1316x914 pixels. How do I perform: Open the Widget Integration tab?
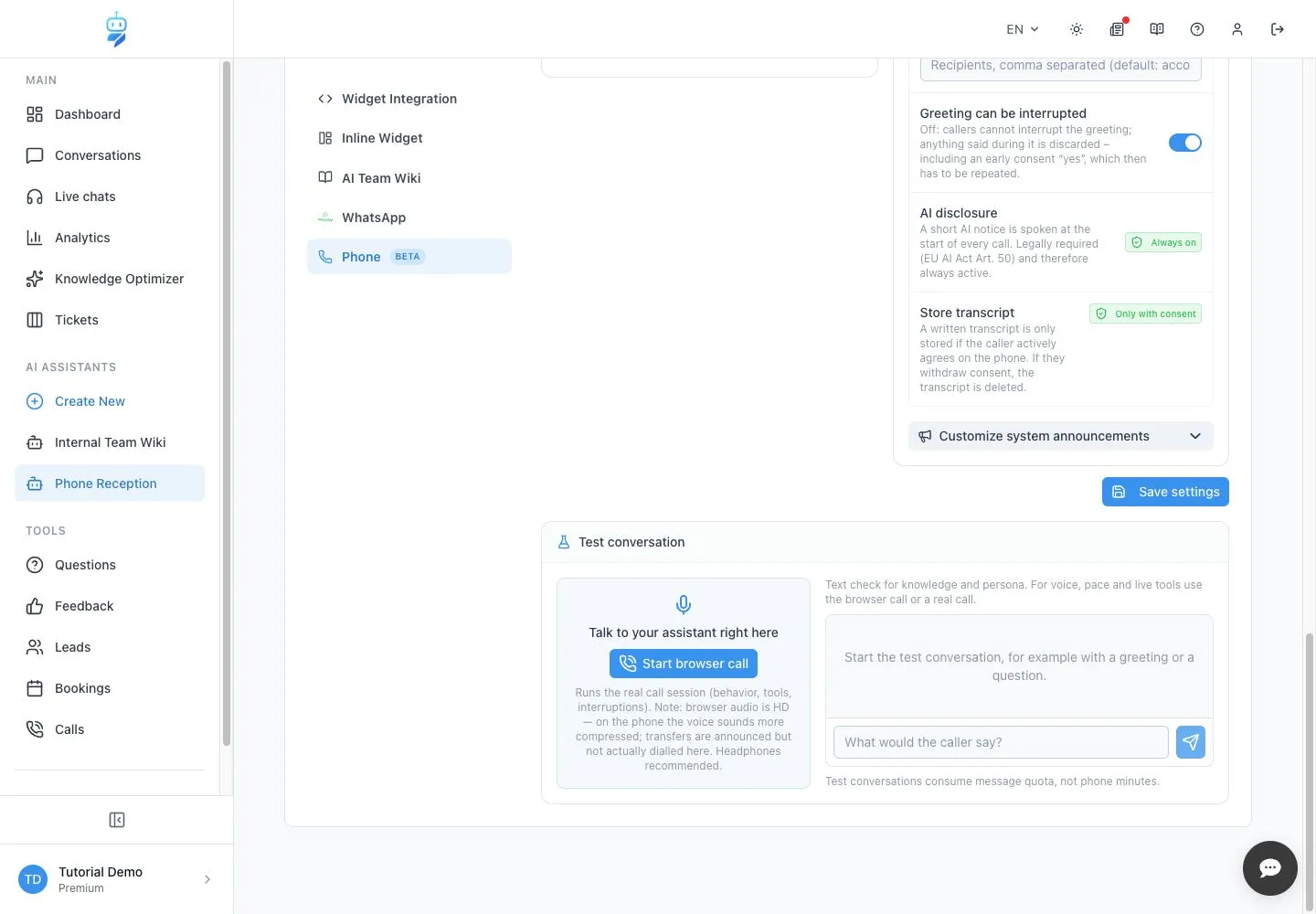409,99
